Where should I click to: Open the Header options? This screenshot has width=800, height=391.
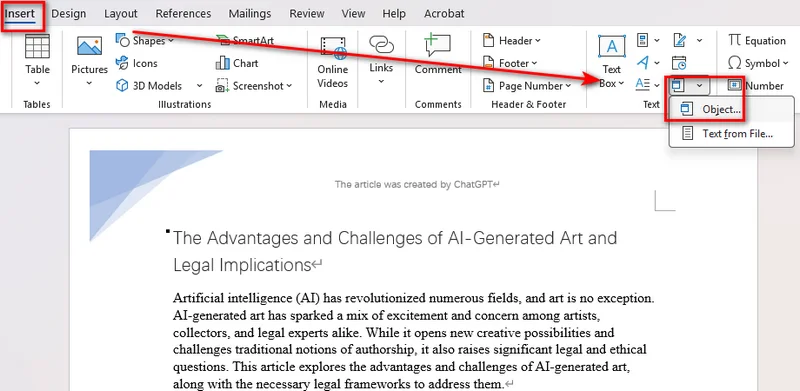tap(512, 40)
